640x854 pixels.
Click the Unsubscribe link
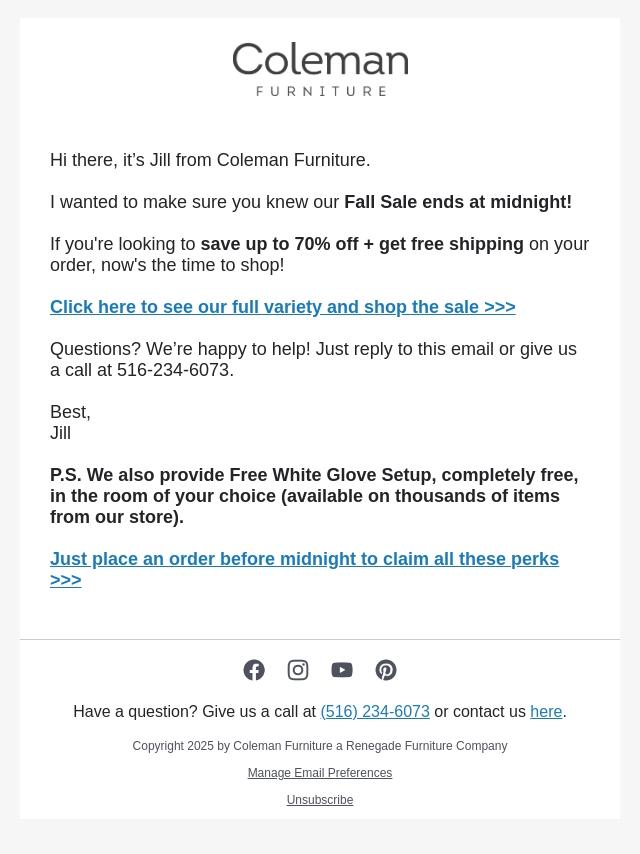point(320,800)
